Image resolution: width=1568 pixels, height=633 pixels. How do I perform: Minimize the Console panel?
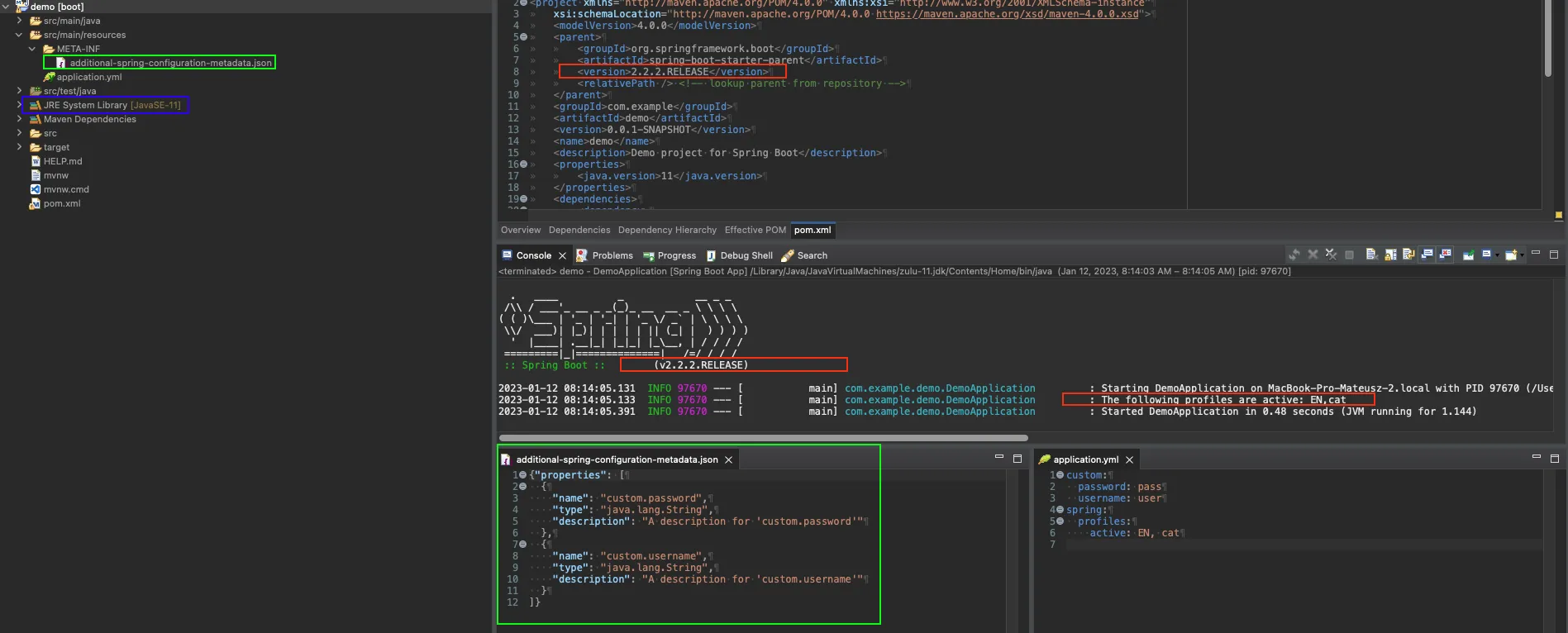1536,253
